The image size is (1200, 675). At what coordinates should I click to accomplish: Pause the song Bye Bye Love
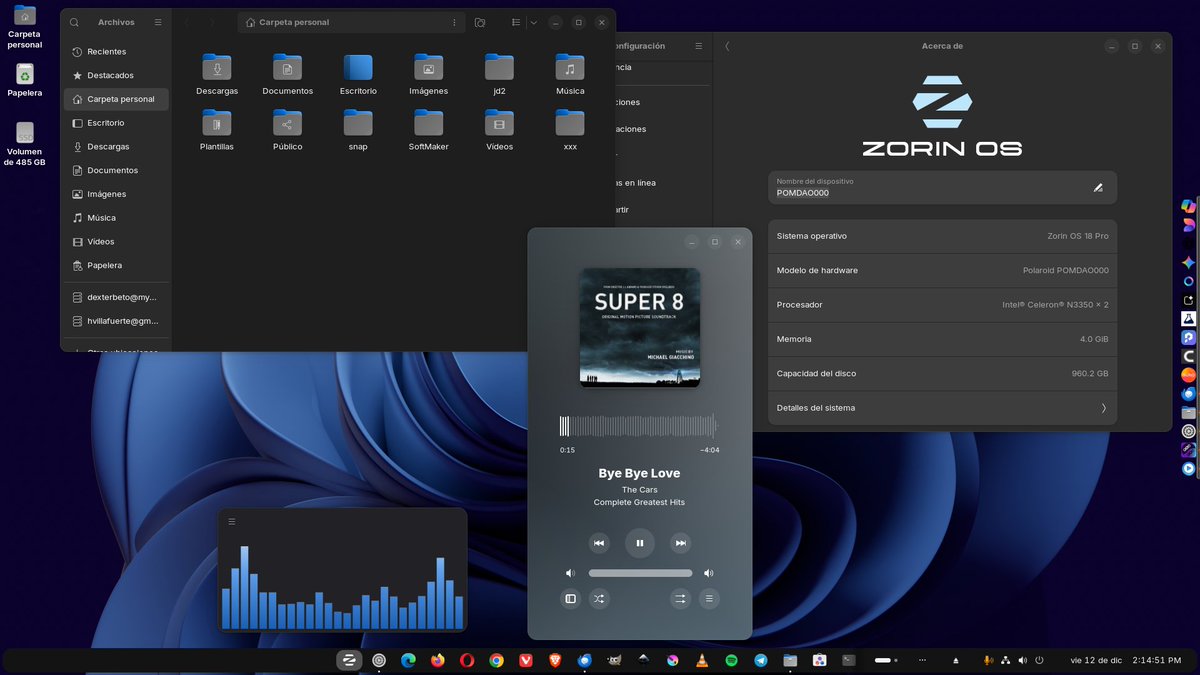point(640,543)
